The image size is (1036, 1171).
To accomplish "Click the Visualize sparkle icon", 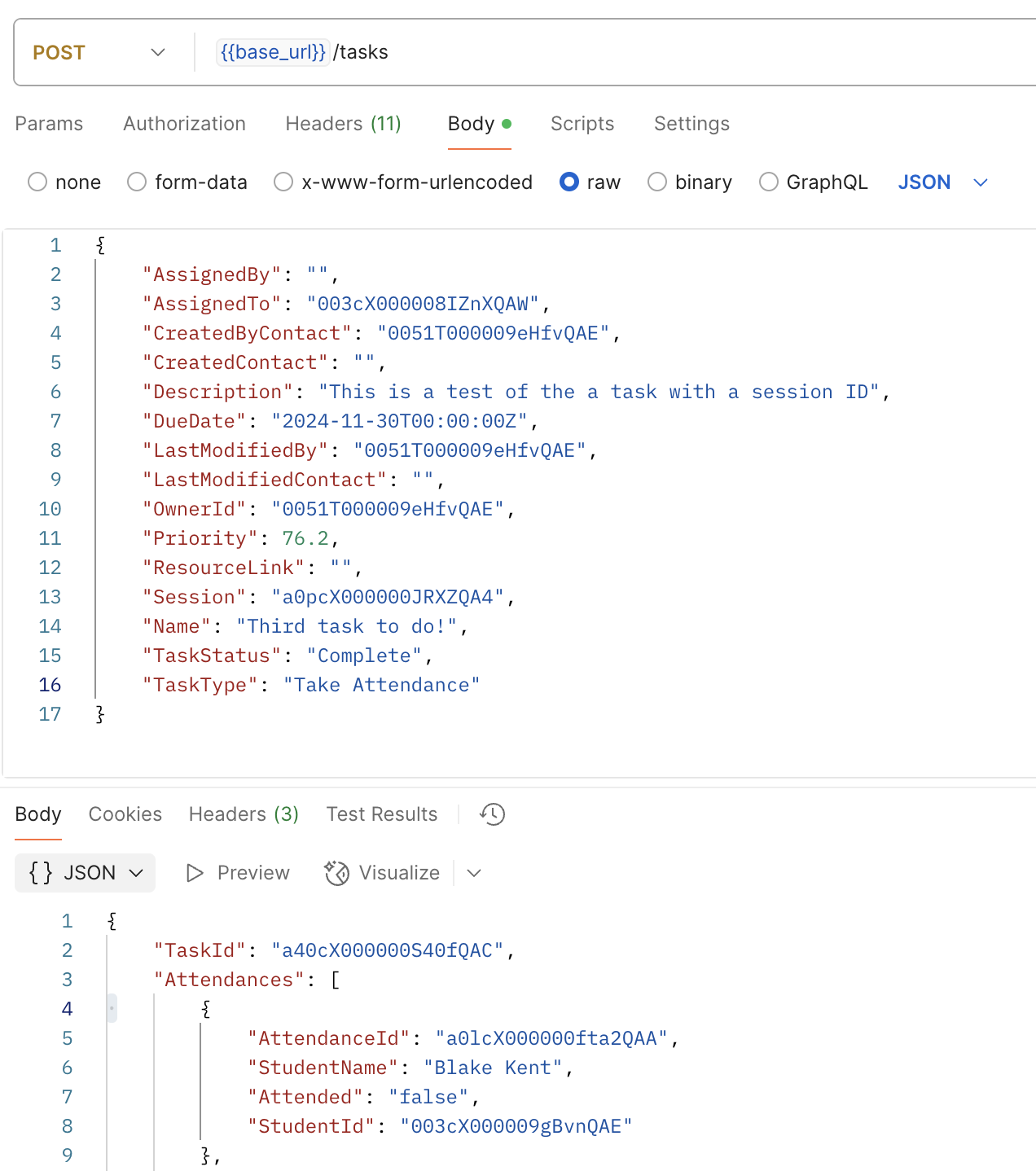I will pyautogui.click(x=336, y=873).
